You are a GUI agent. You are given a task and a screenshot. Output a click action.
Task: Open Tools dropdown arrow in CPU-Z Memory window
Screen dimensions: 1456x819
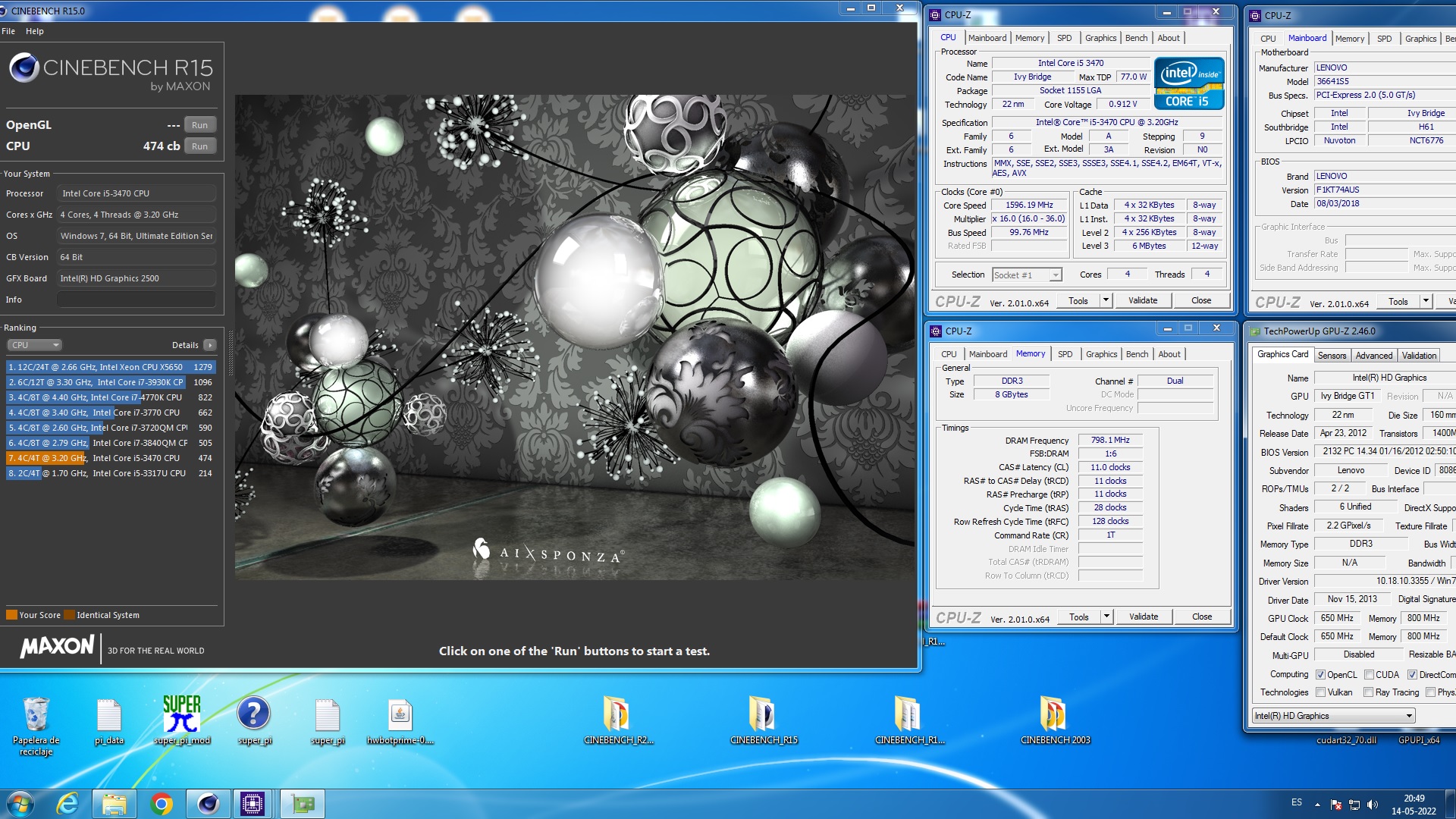coord(1106,617)
